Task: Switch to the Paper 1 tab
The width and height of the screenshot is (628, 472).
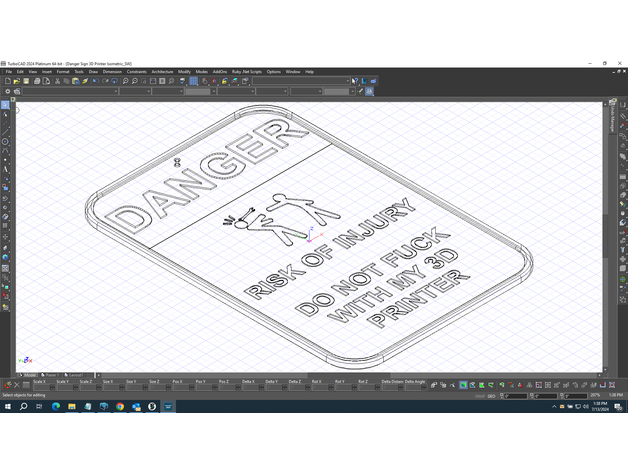Action: tap(52, 375)
